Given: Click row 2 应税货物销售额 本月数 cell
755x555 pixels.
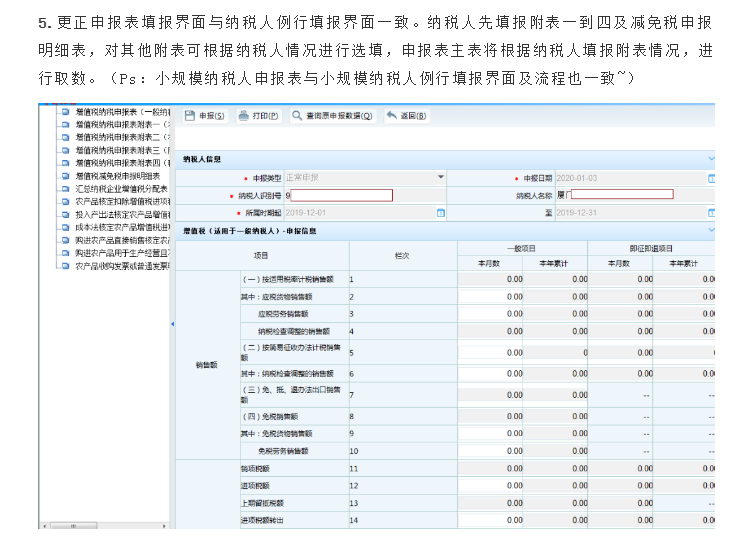Looking at the screenshot, I should 490,297.
